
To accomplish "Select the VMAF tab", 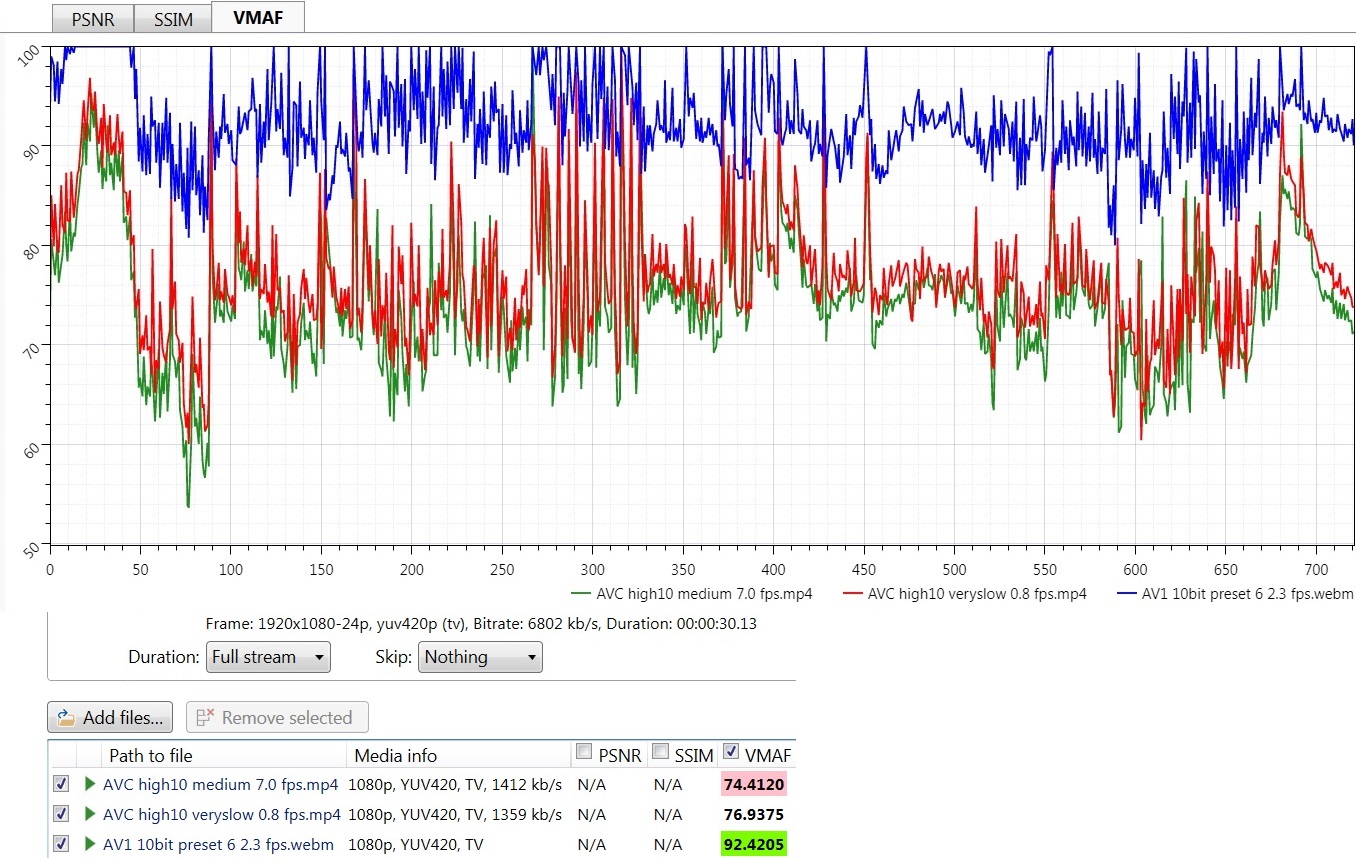I will pyautogui.click(x=260, y=17).
